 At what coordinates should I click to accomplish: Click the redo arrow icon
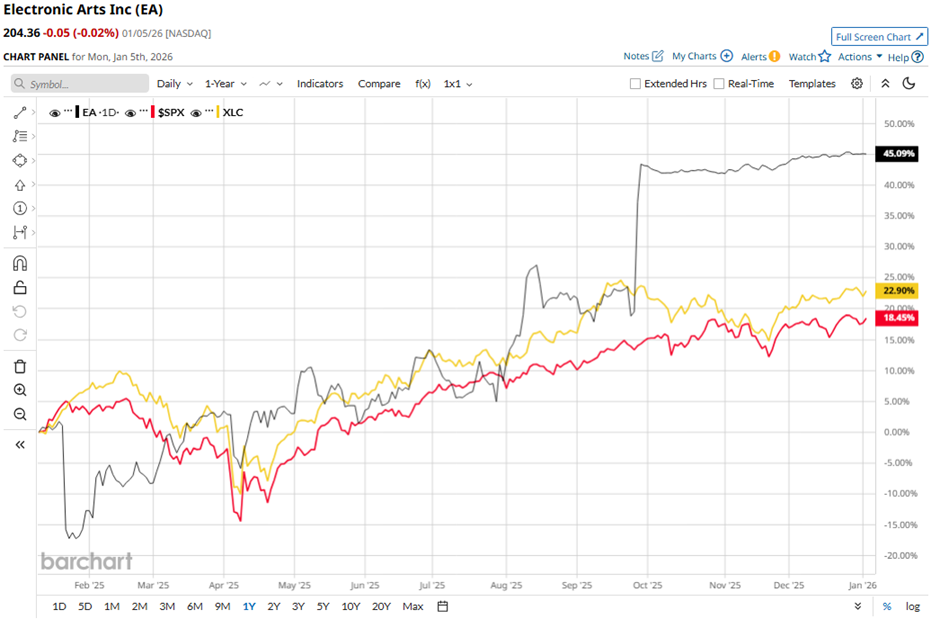pos(20,335)
